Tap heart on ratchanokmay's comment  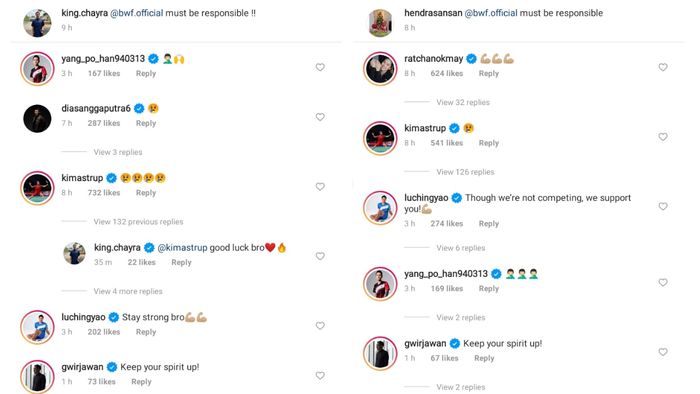pyautogui.click(x=663, y=67)
